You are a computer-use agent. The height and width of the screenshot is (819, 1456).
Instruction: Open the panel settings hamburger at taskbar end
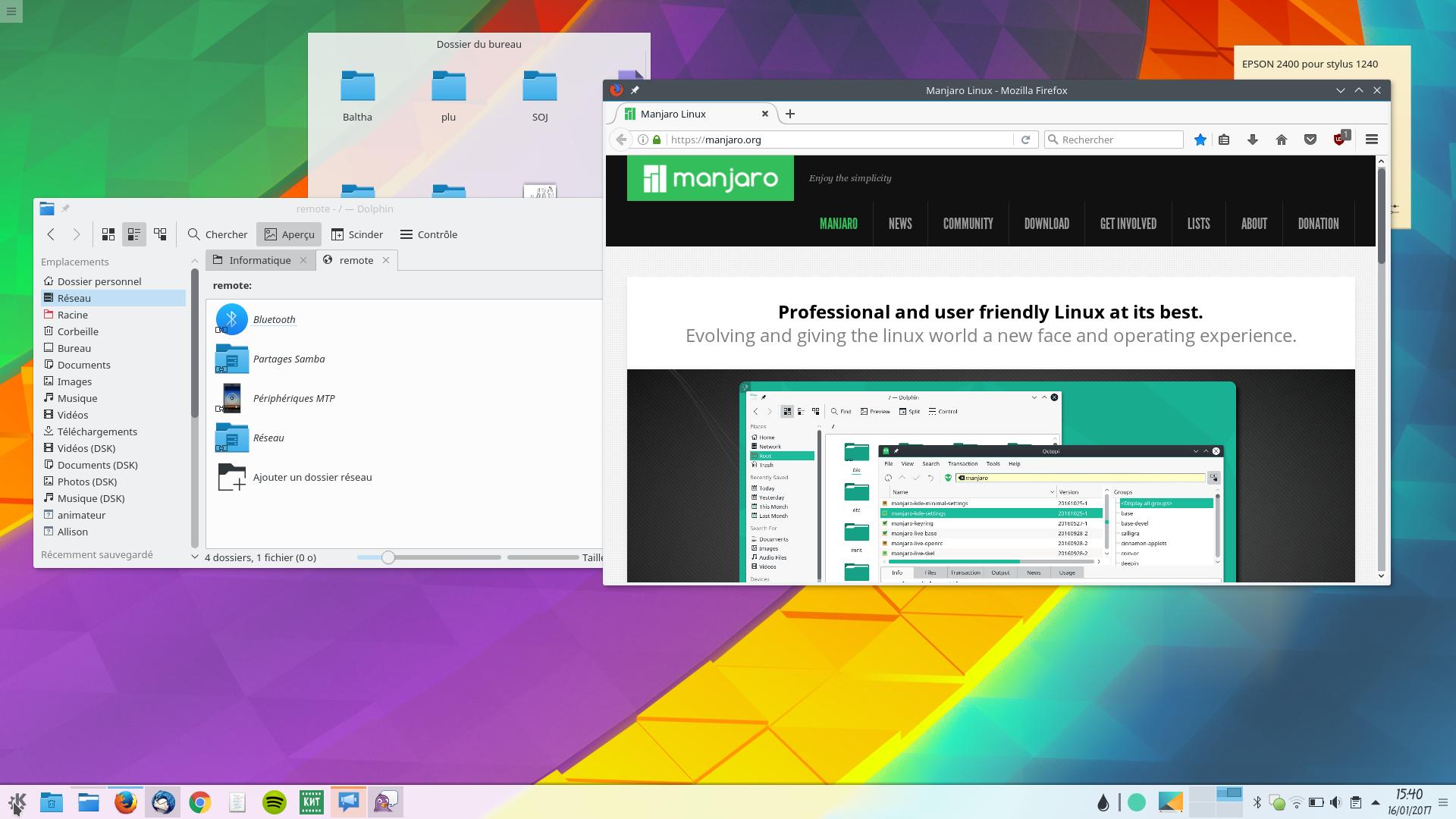click(1443, 802)
